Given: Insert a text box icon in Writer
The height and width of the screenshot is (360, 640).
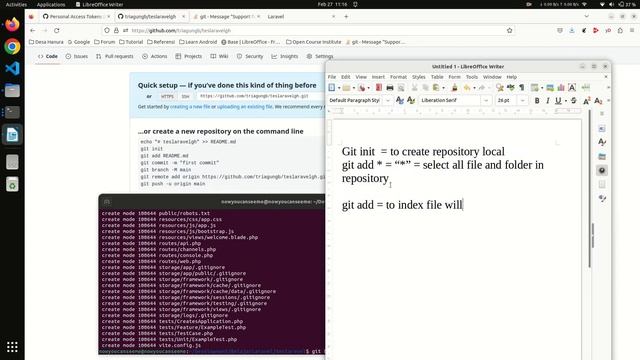Looking at the screenshot, I should coord(572,88).
